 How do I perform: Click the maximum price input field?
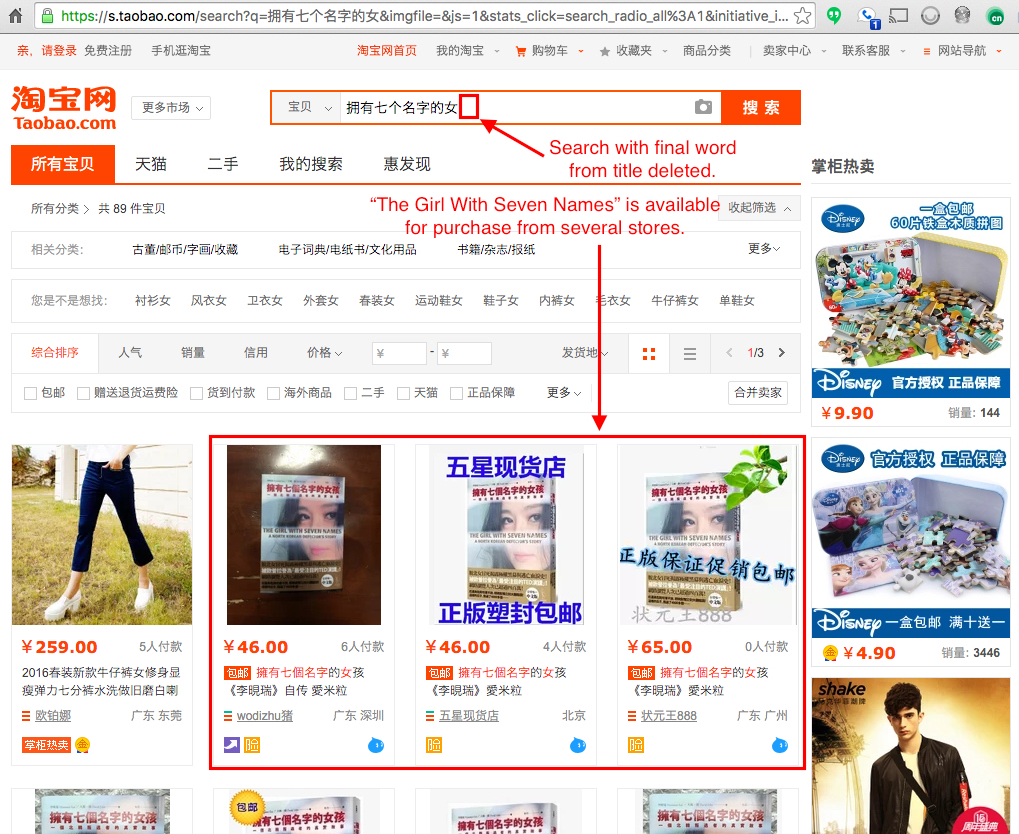pyautogui.click(x=464, y=353)
